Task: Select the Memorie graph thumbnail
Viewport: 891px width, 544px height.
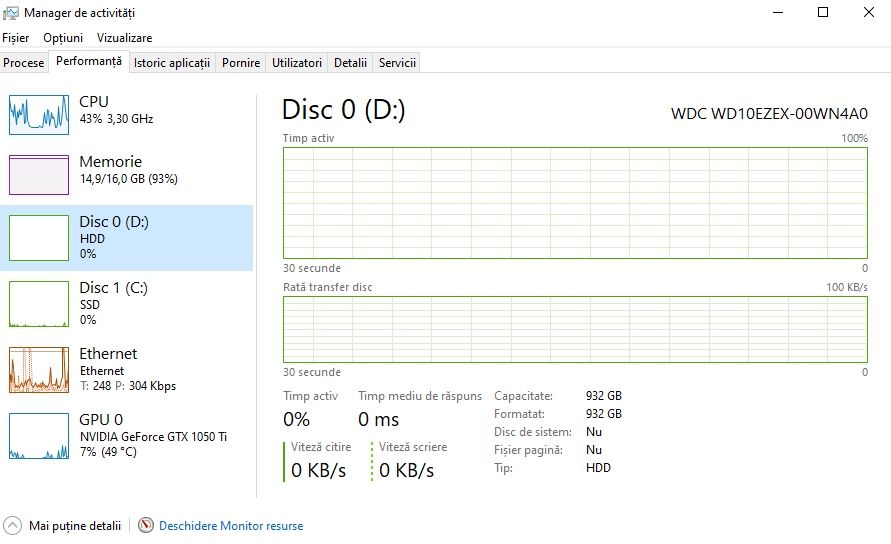Action: coord(39,174)
